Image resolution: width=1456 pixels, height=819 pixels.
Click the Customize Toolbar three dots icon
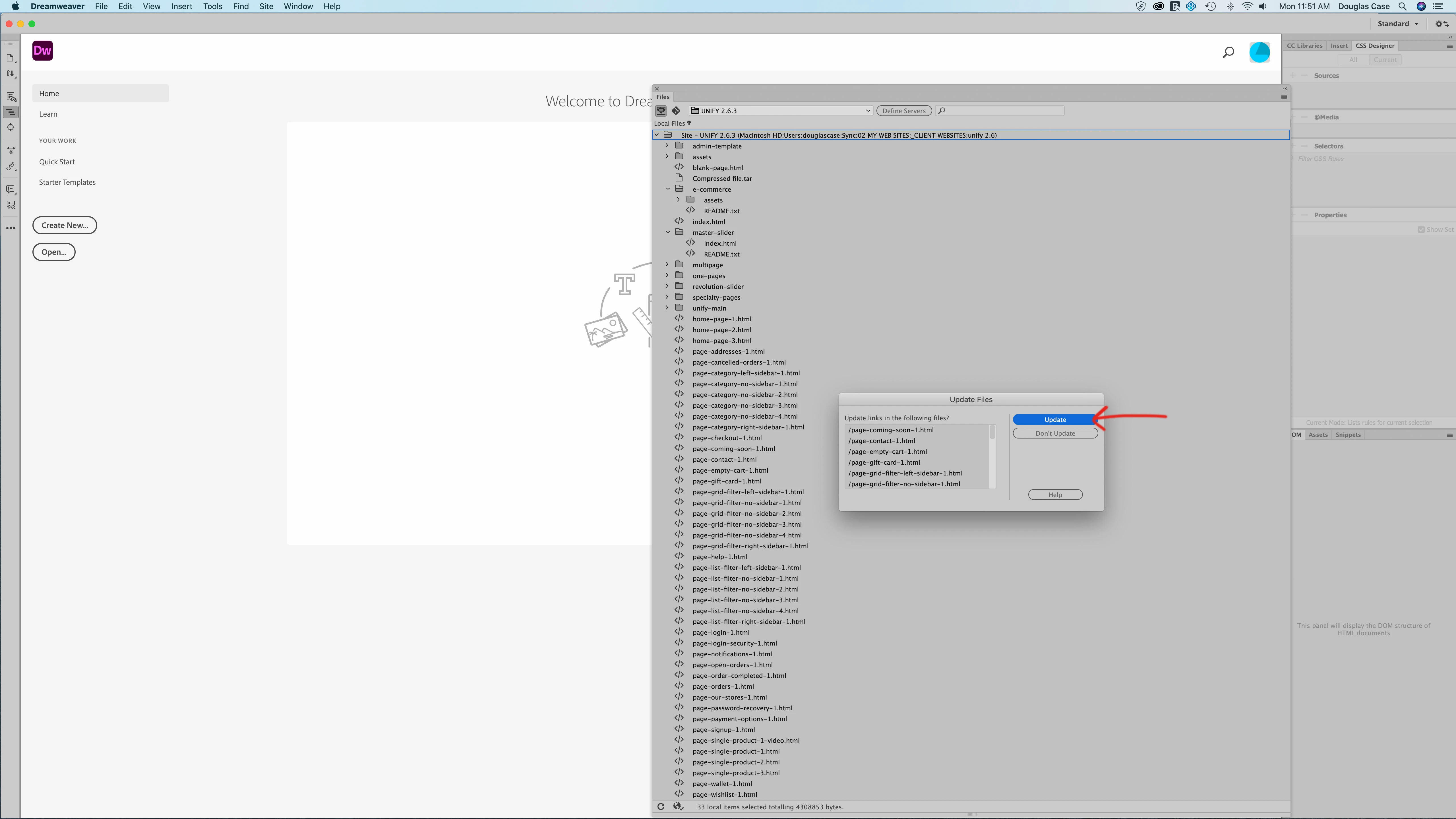(10, 228)
